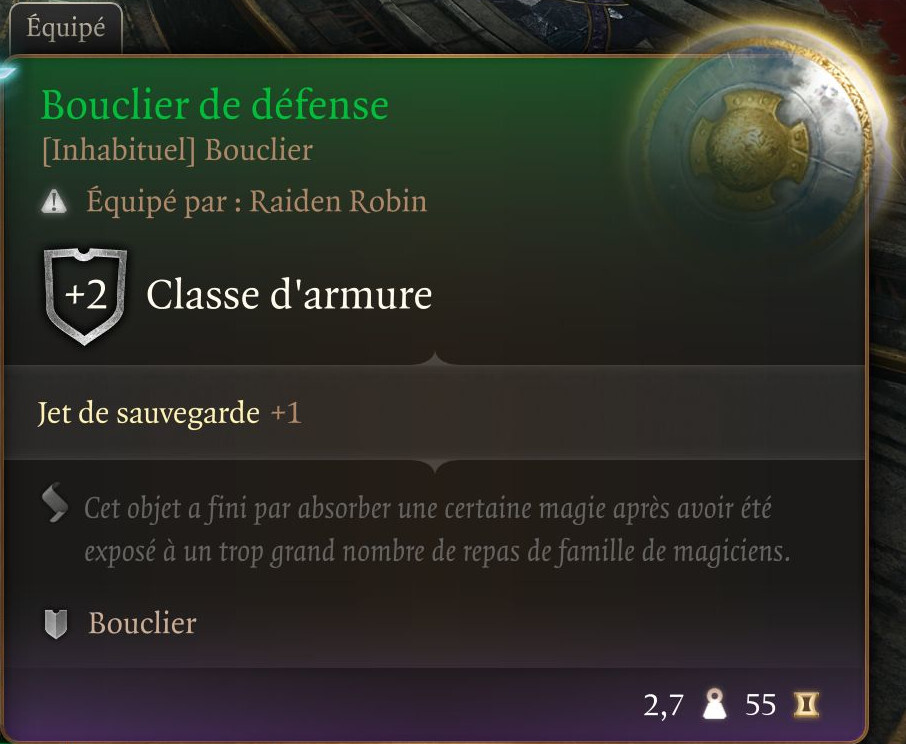The image size is (906, 744).
Task: Click the warning triangle icon
Action: coord(54,202)
